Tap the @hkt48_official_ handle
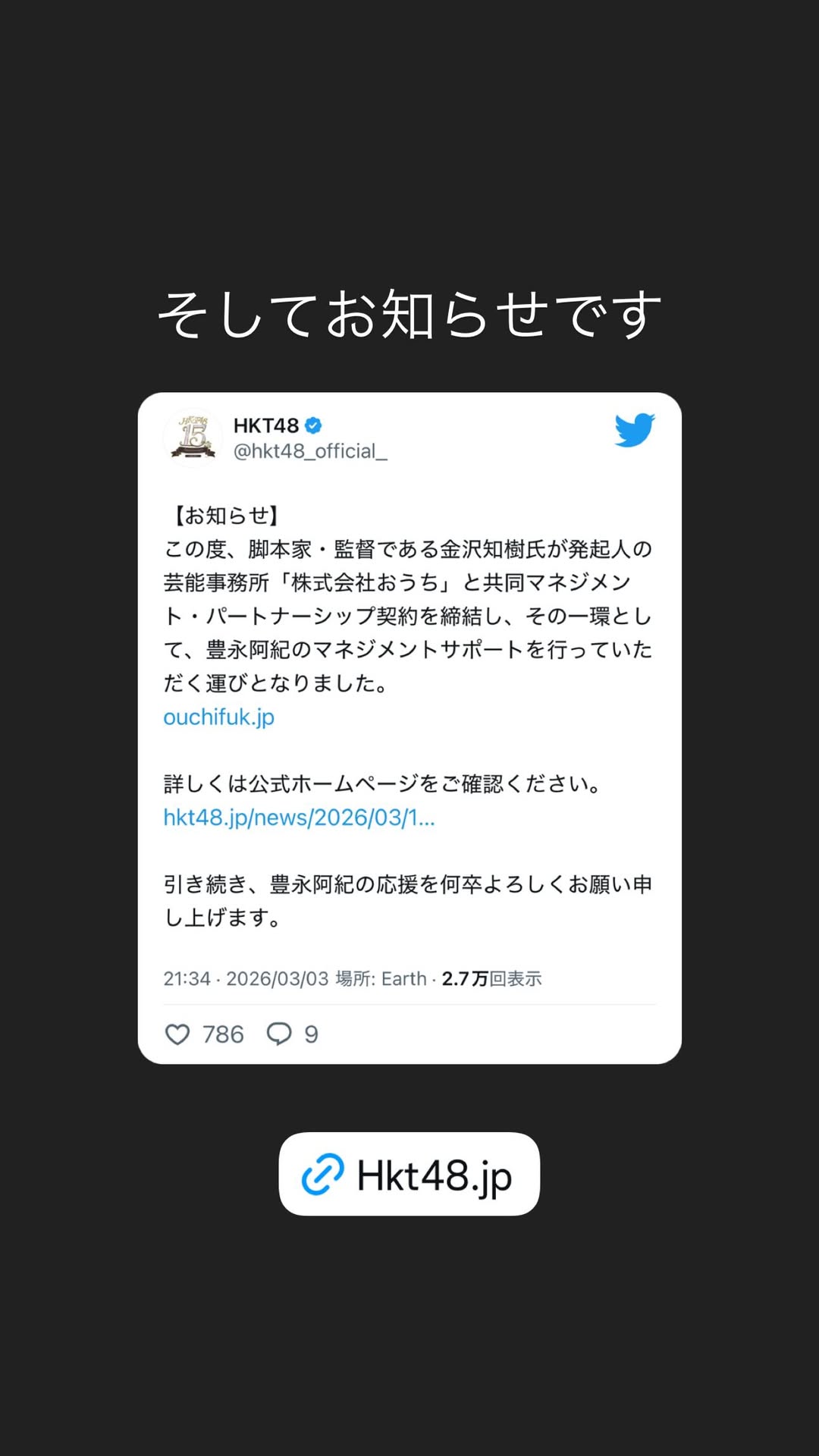Screen dimensions: 819x1456 click(310, 451)
